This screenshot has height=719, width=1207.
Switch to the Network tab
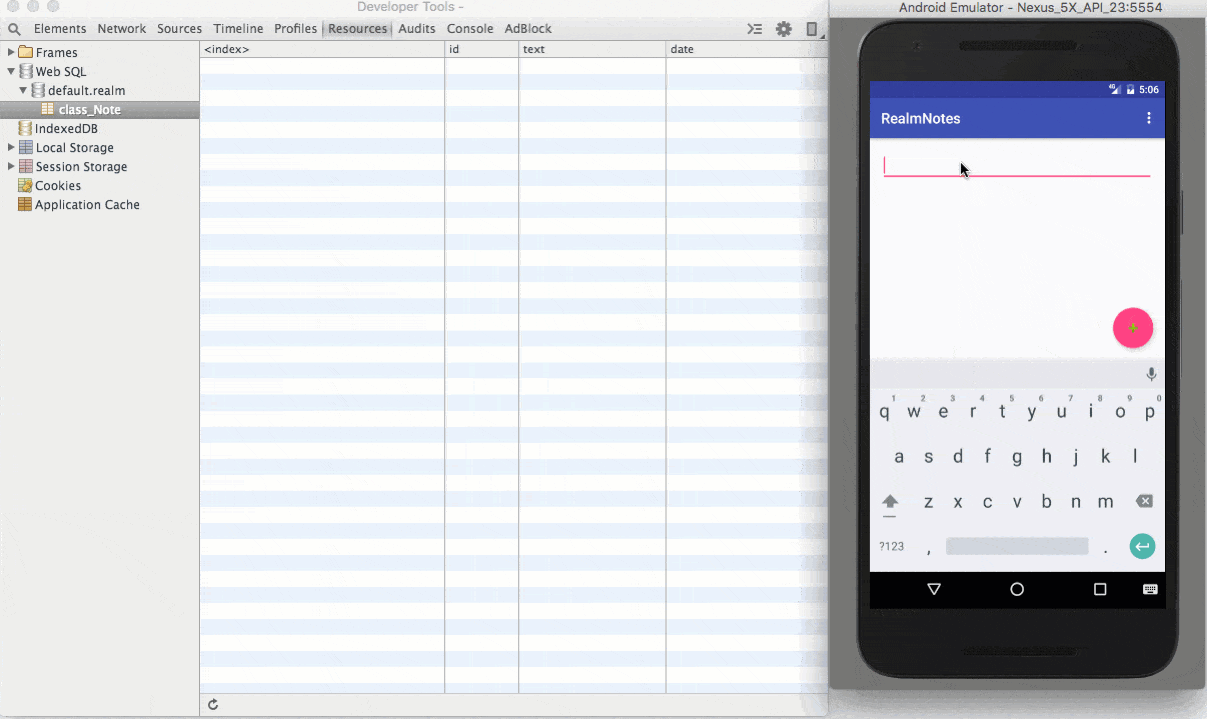122,29
